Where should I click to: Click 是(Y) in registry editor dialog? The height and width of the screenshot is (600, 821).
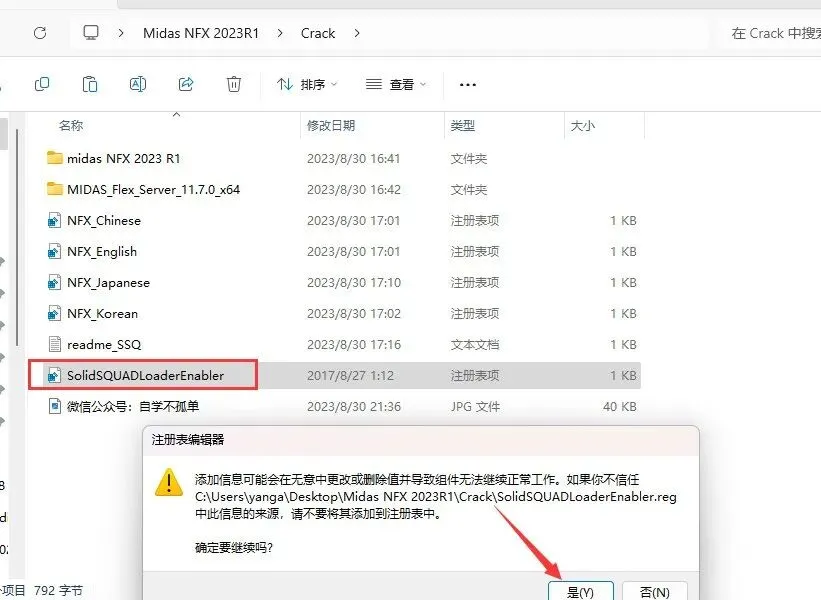[x=581, y=591]
